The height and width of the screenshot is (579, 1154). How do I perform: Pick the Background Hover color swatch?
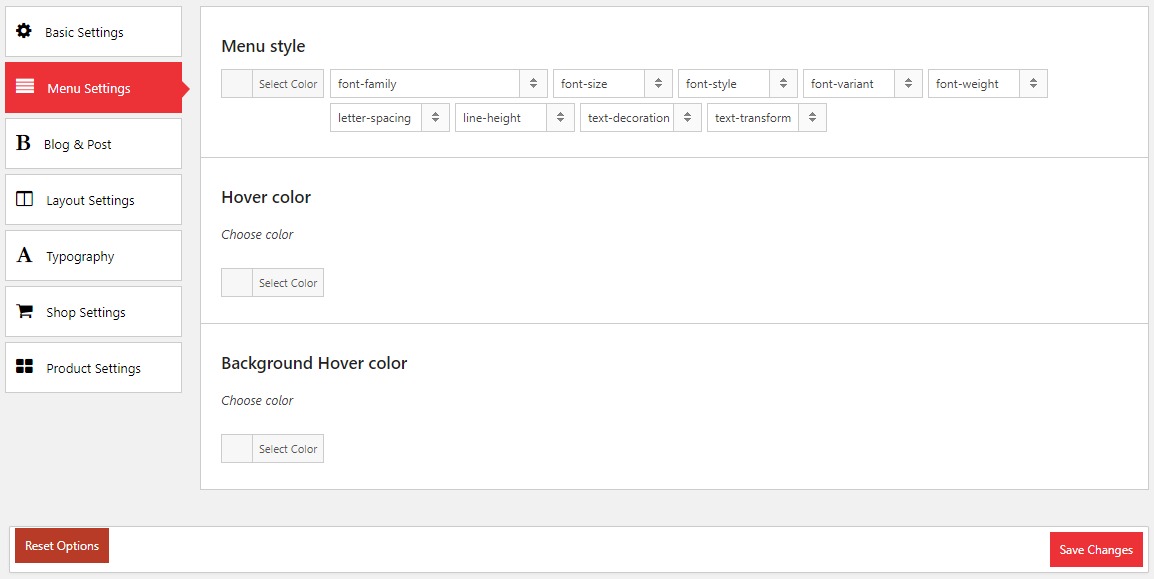point(237,449)
